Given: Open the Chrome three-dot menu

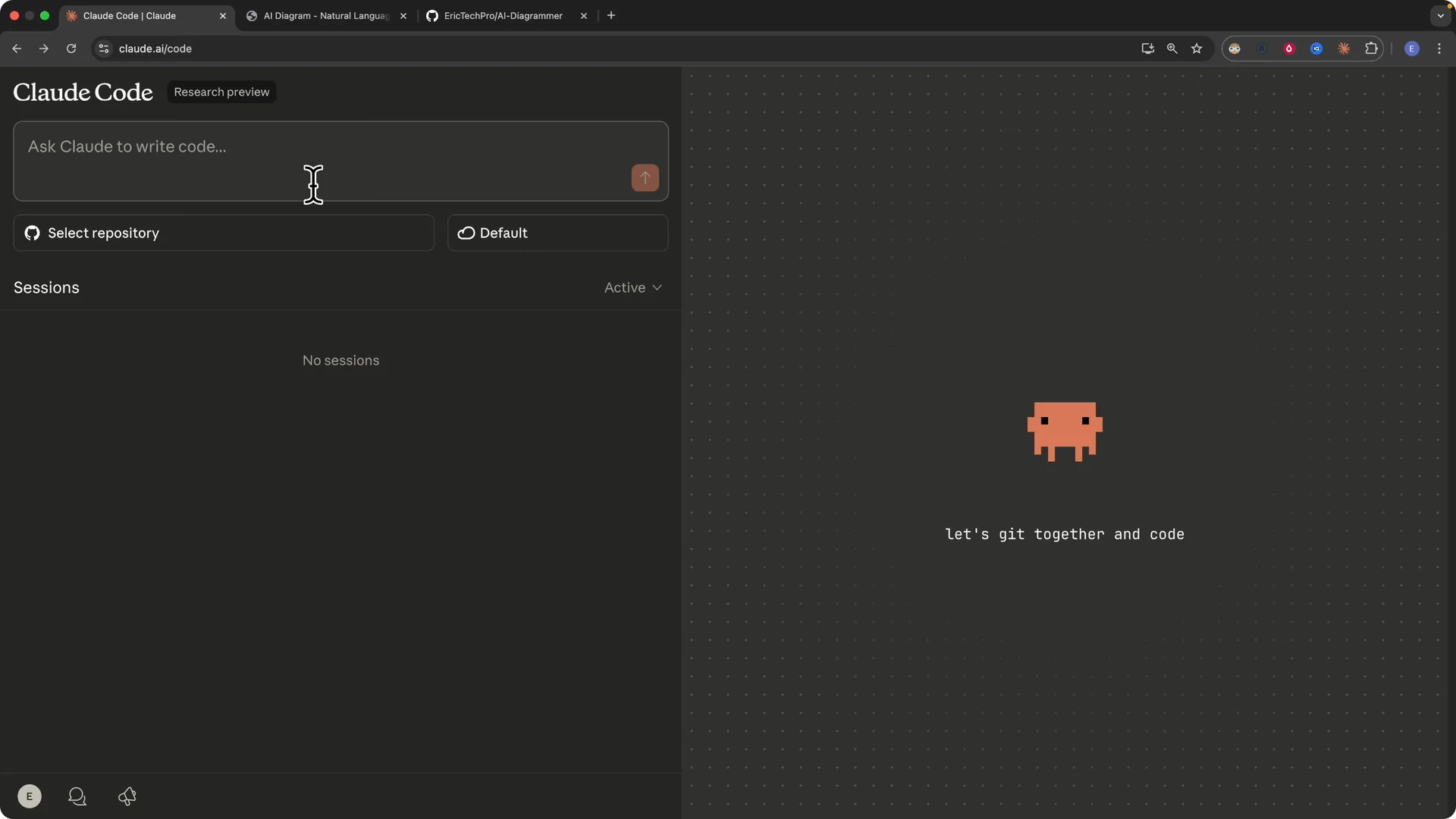Looking at the screenshot, I should (x=1439, y=49).
